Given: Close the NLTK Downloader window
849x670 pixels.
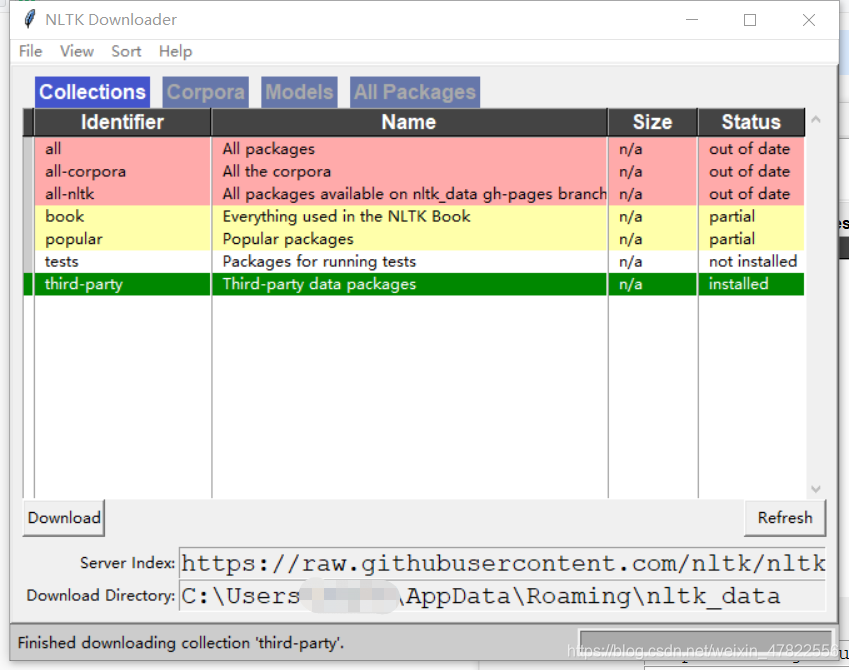Looking at the screenshot, I should [x=809, y=20].
